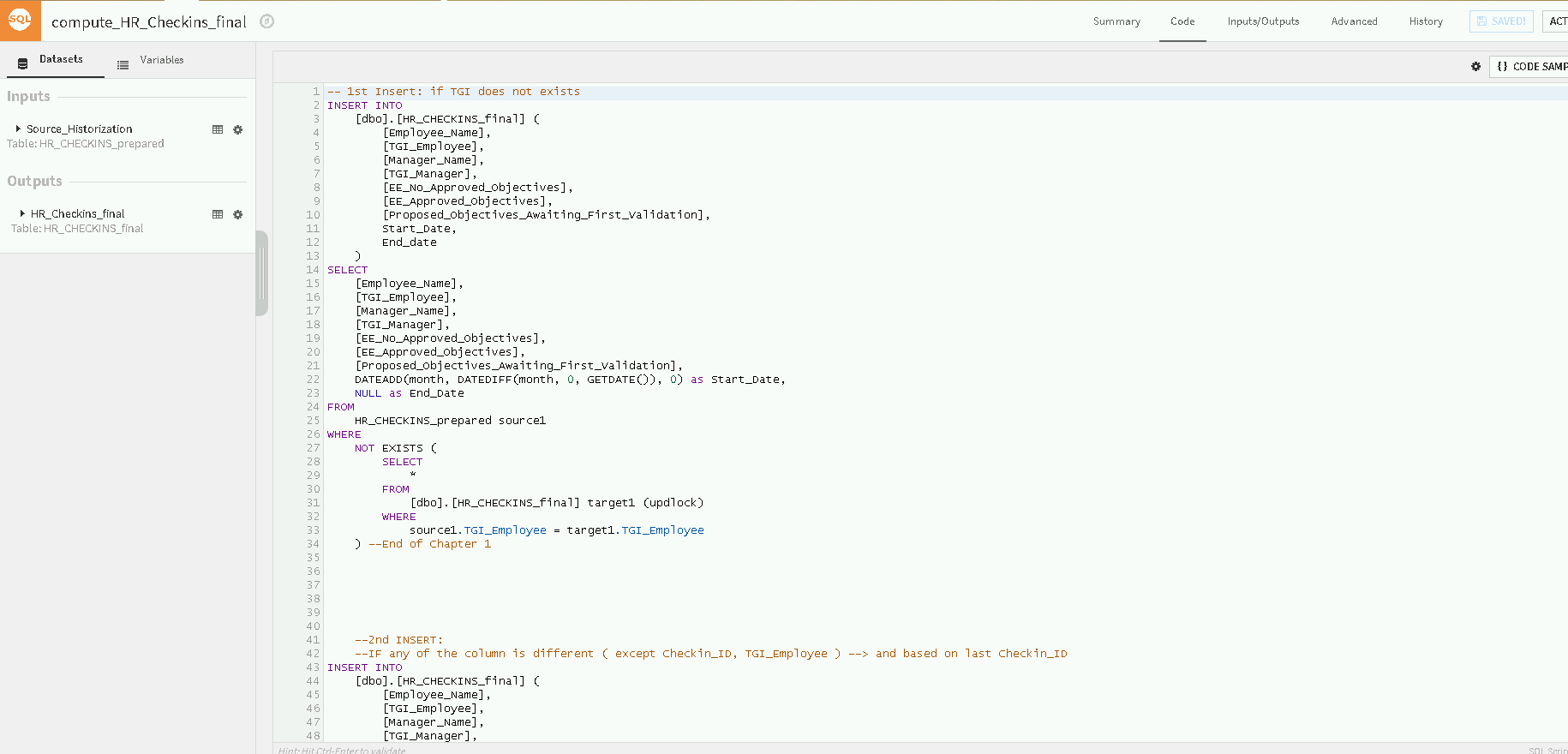1568x754 pixels.
Task: Click the '--IF any of the column' comment line
Action: tap(711, 654)
